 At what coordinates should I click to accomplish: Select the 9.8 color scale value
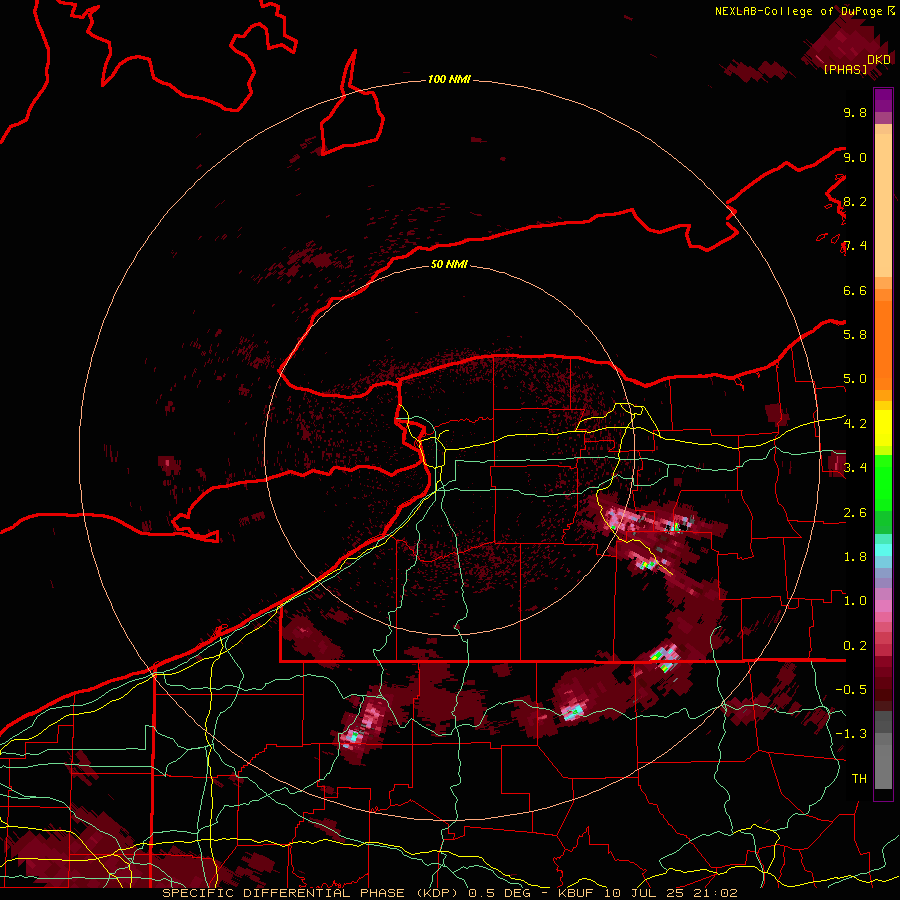(855, 112)
